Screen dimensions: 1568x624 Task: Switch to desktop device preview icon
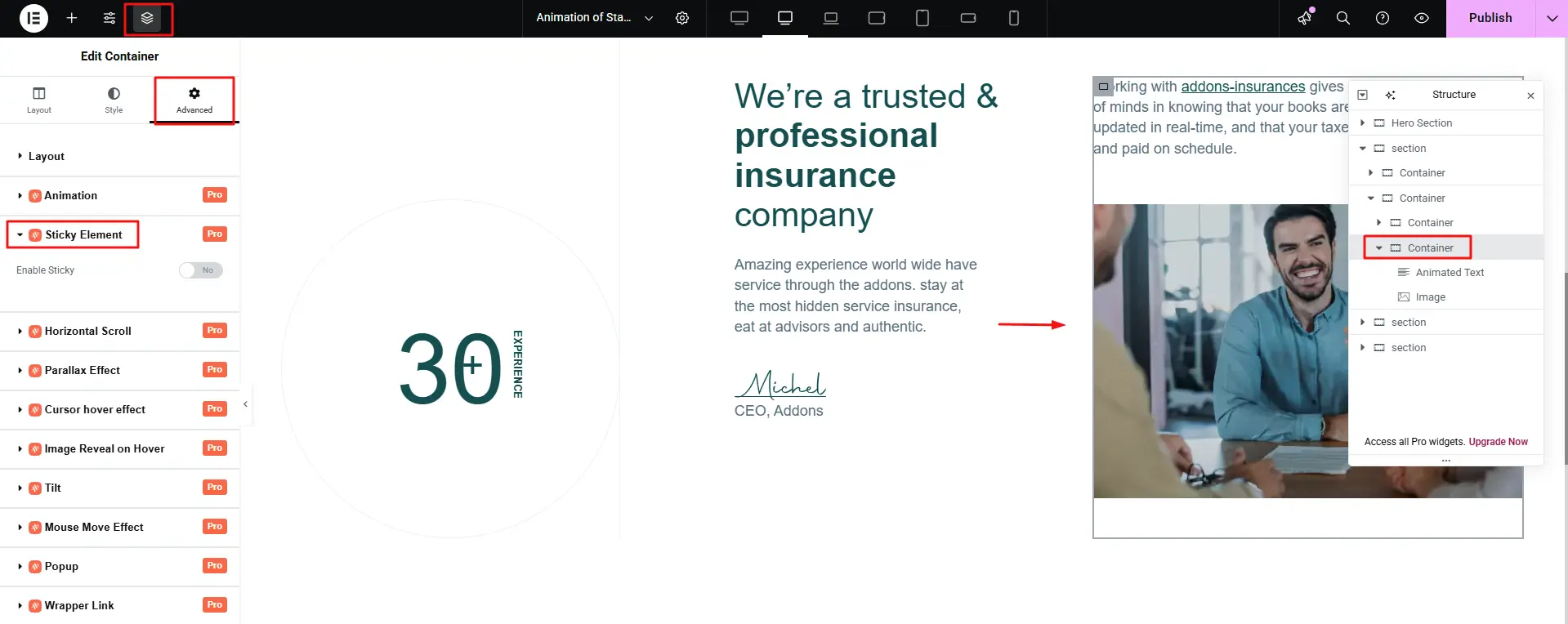point(739,18)
